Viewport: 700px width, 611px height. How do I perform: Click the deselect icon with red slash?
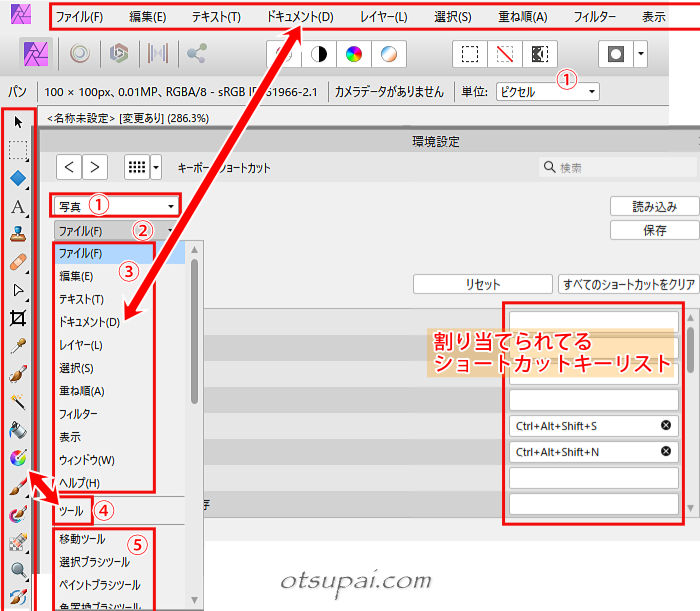click(505, 54)
